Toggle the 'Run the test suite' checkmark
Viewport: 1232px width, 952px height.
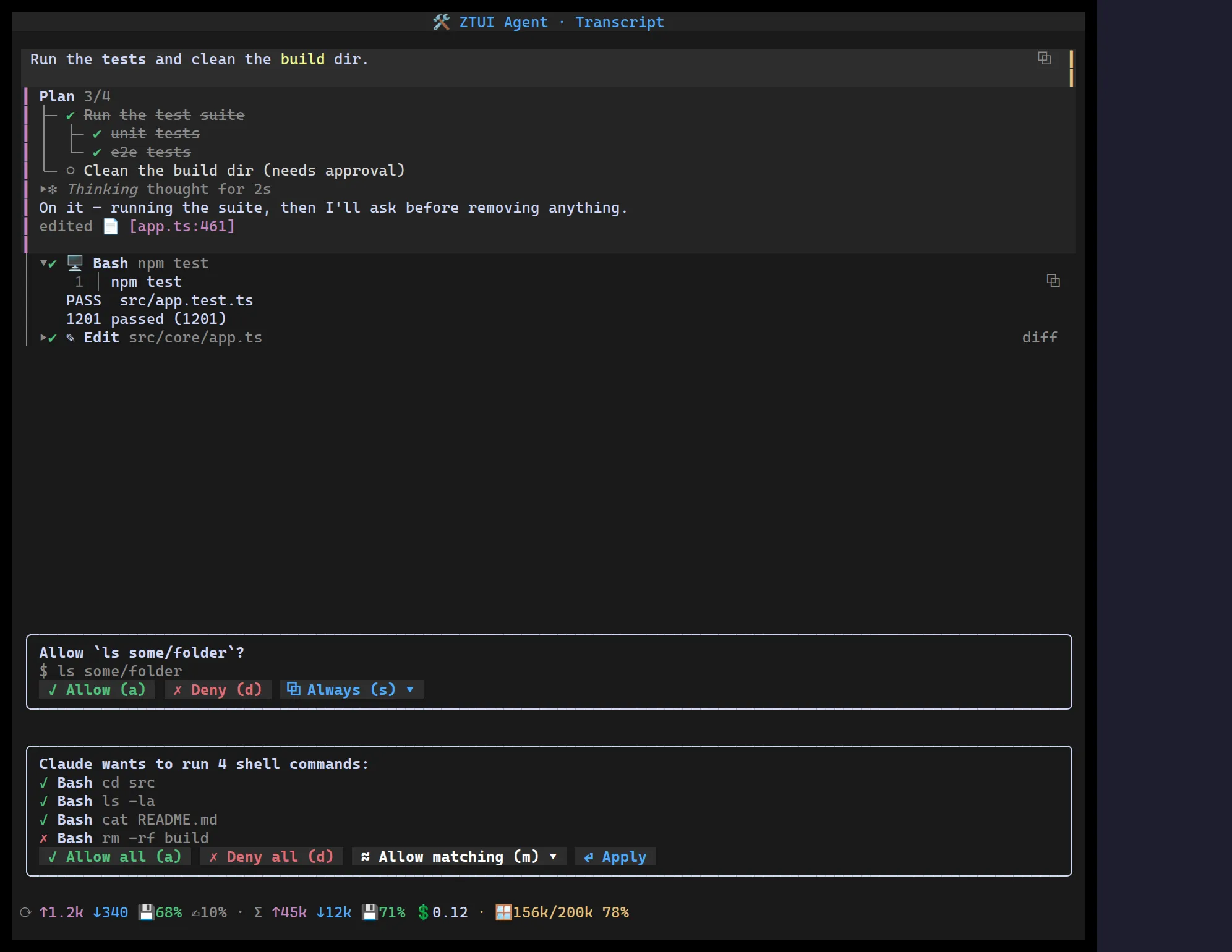71,115
